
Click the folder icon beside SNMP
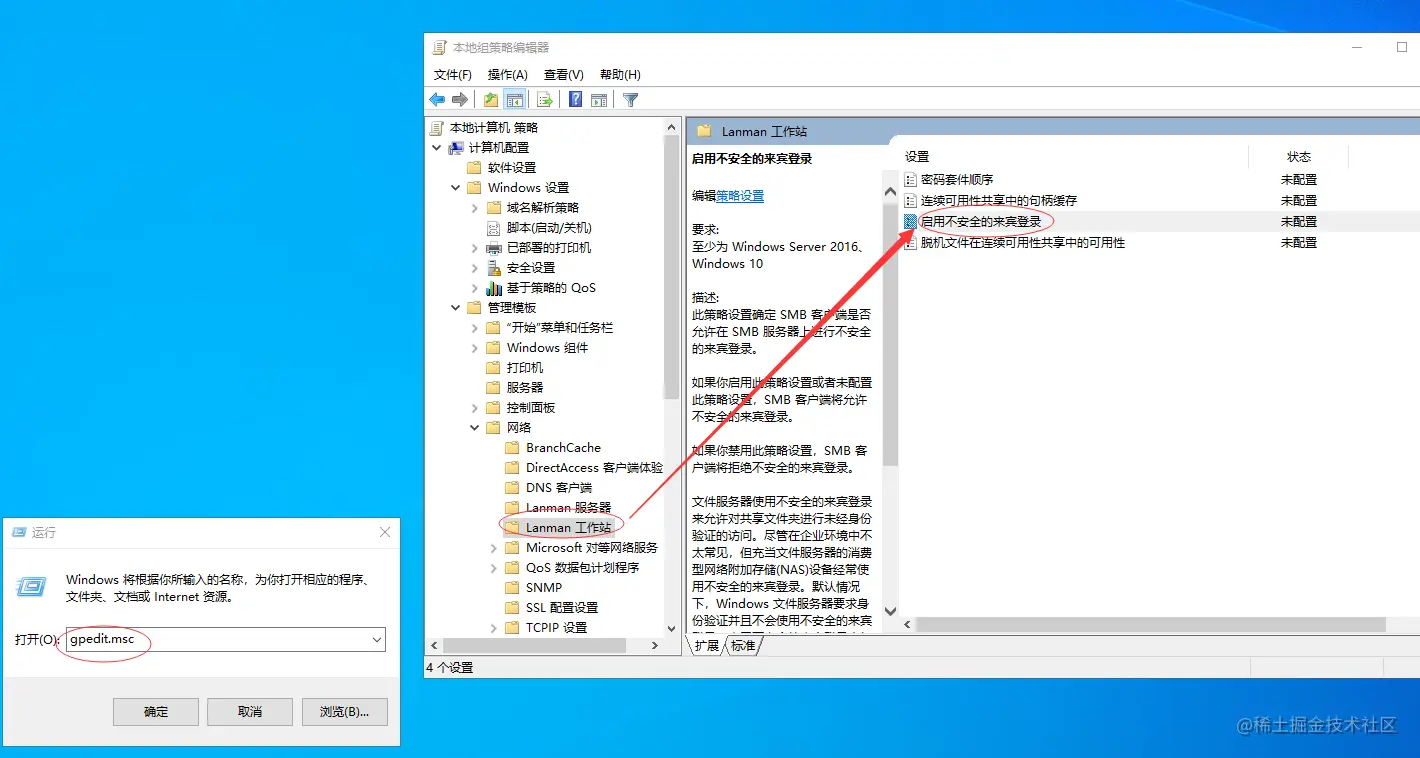tap(513, 588)
